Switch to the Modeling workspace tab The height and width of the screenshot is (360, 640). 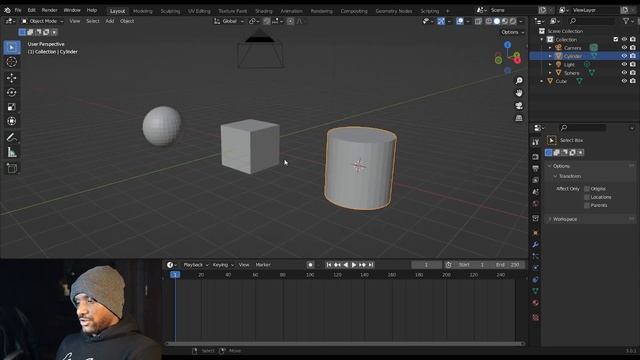[x=142, y=11]
